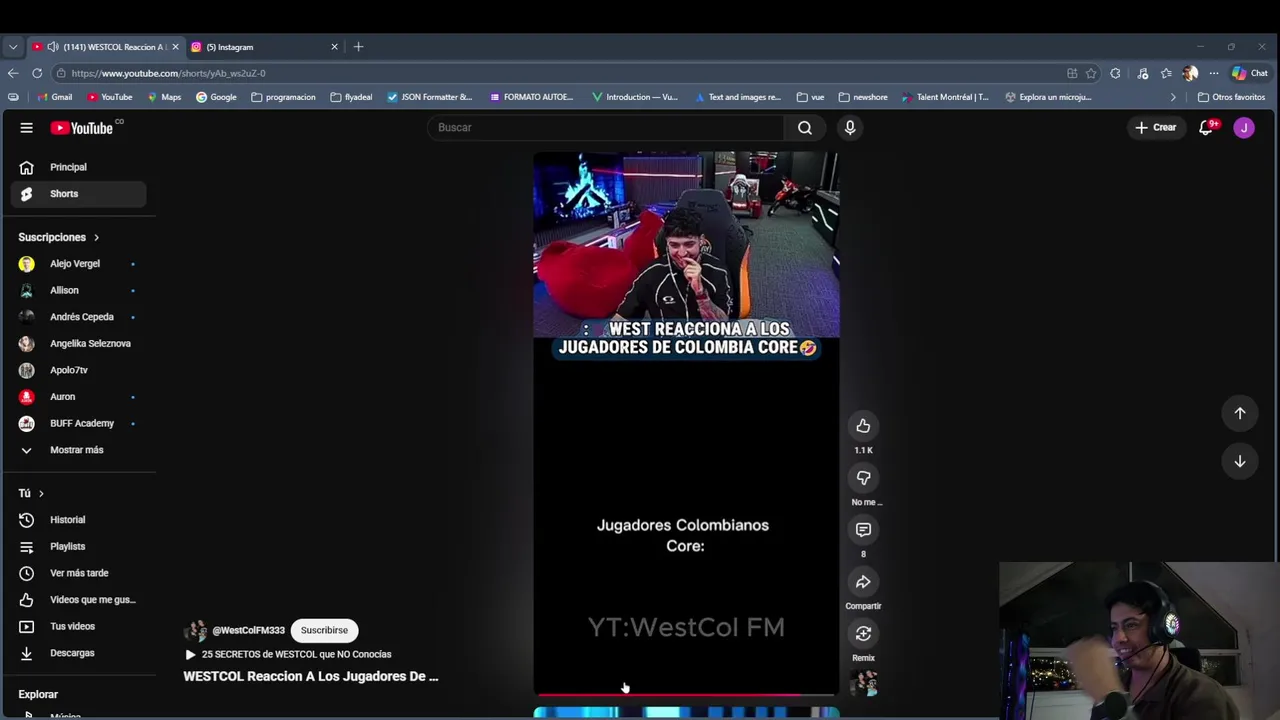Open browser settings three-dot menu

pyautogui.click(x=1214, y=73)
